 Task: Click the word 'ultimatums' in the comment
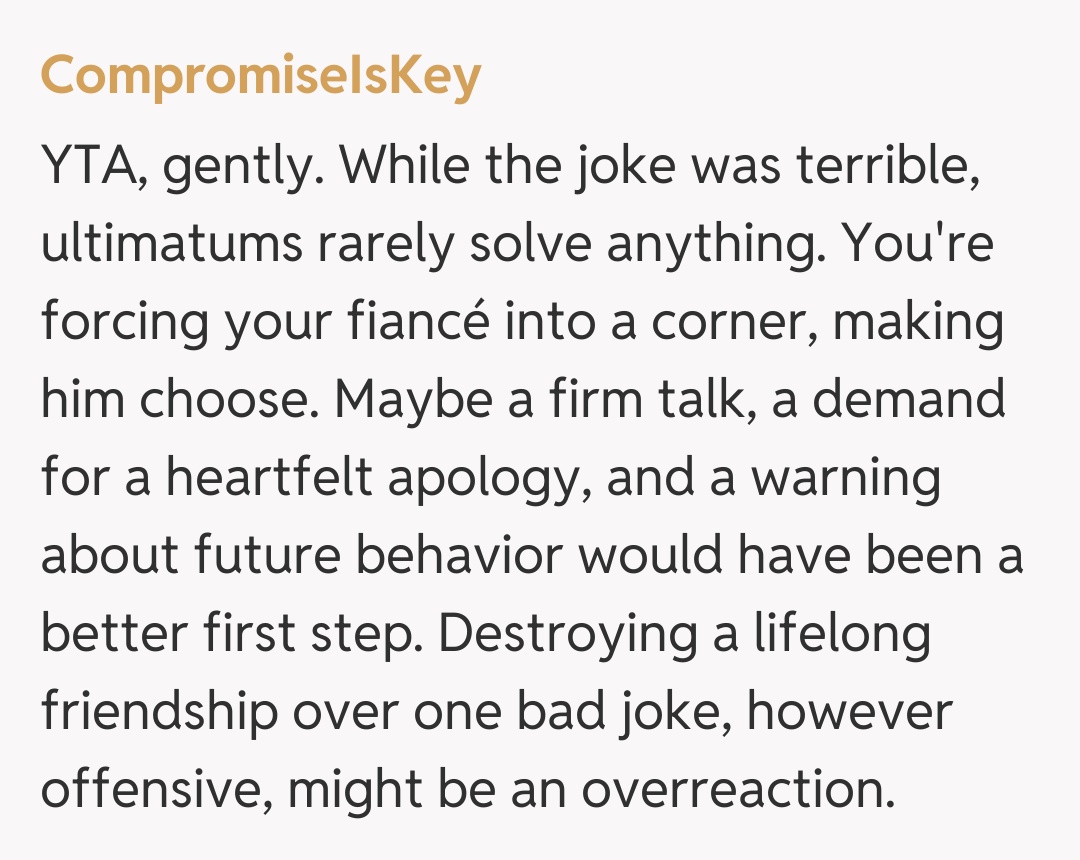pos(171,244)
